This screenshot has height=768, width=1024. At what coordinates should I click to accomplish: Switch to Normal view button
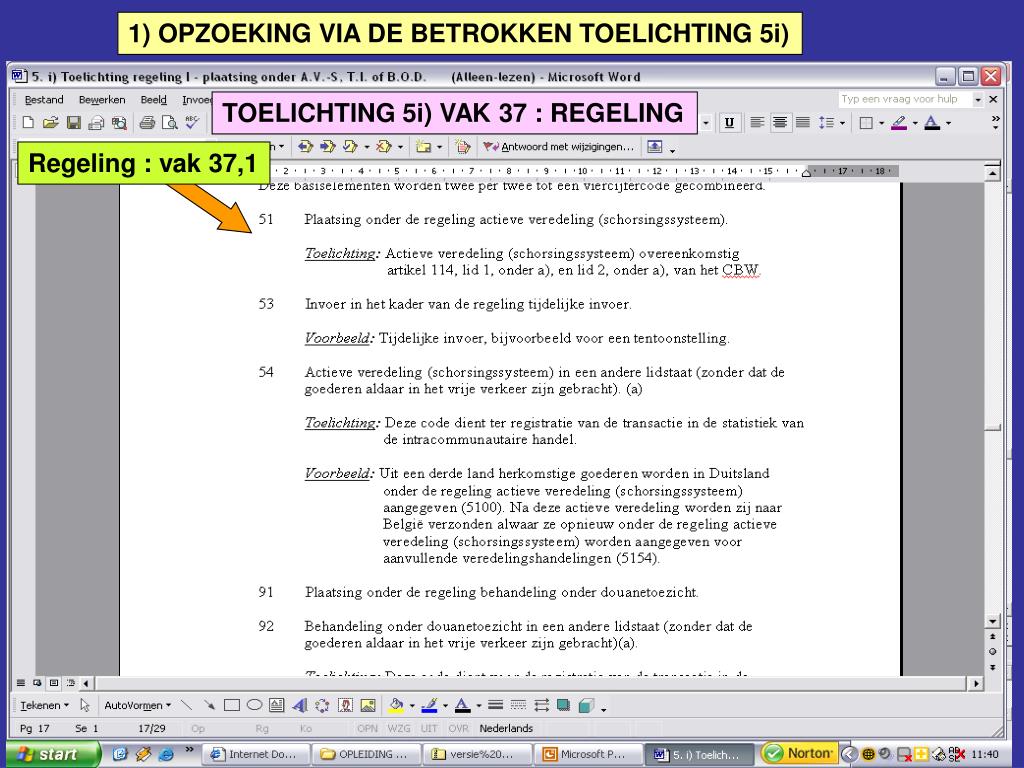click(21, 683)
